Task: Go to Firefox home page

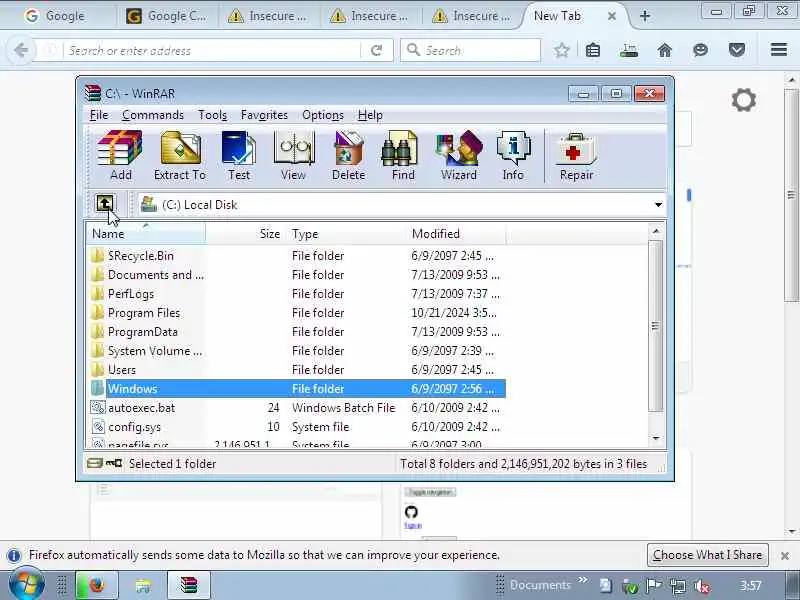Action: tap(664, 50)
